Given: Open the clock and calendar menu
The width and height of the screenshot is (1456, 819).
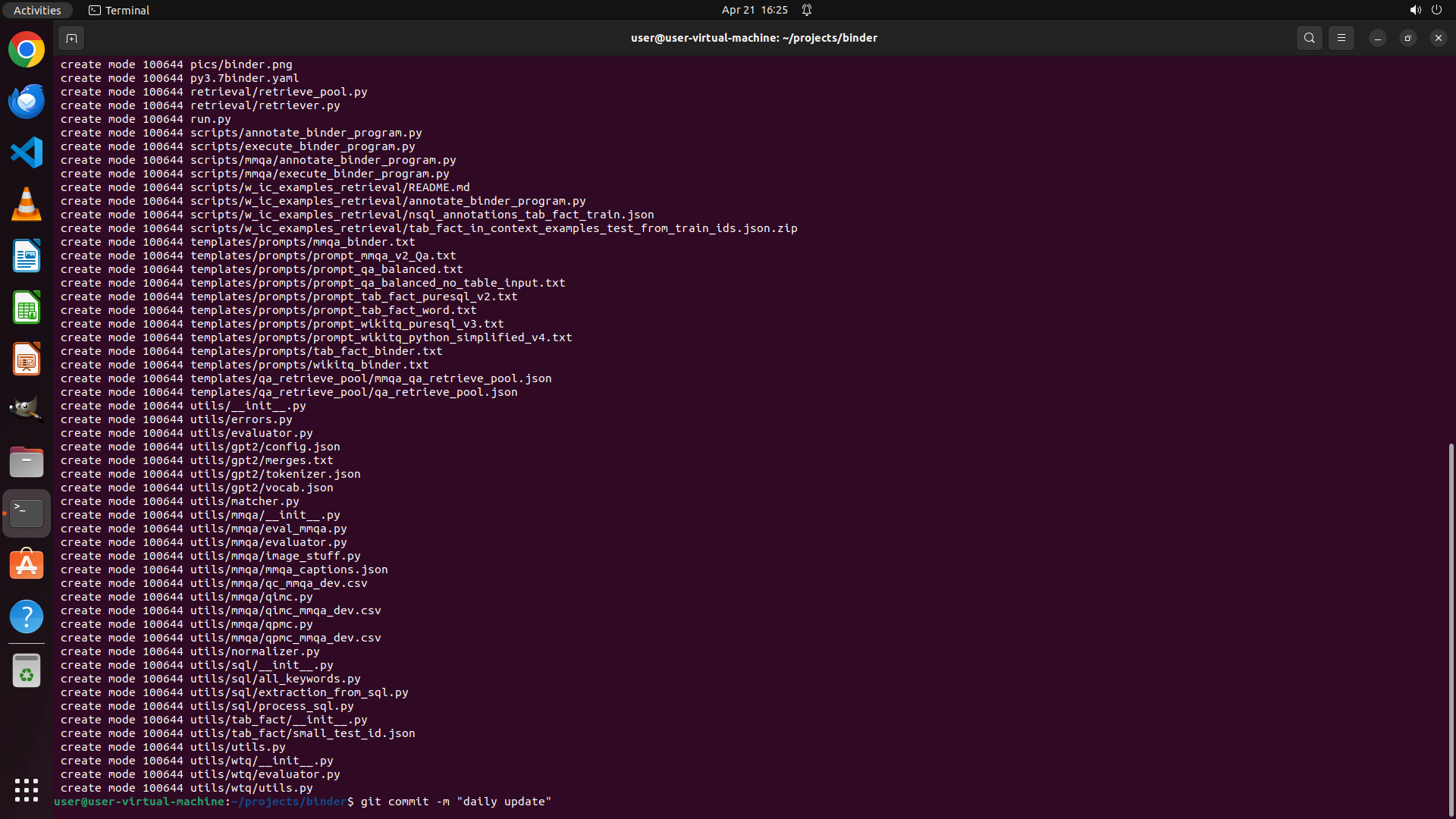Looking at the screenshot, I should pos(754,10).
